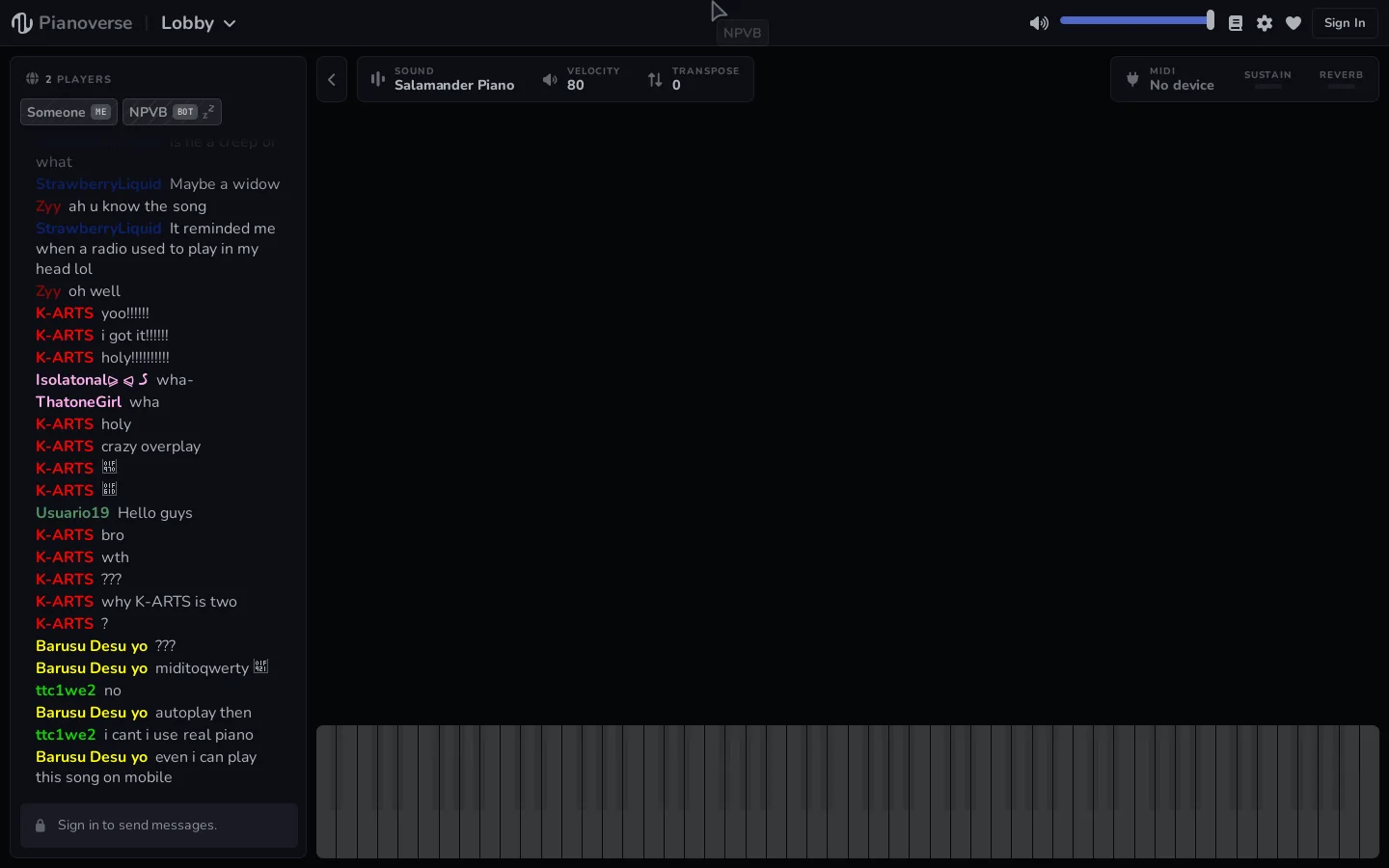Click the message 'Maybe a widow'
The height and width of the screenshot is (868, 1389).
pyautogui.click(x=225, y=184)
